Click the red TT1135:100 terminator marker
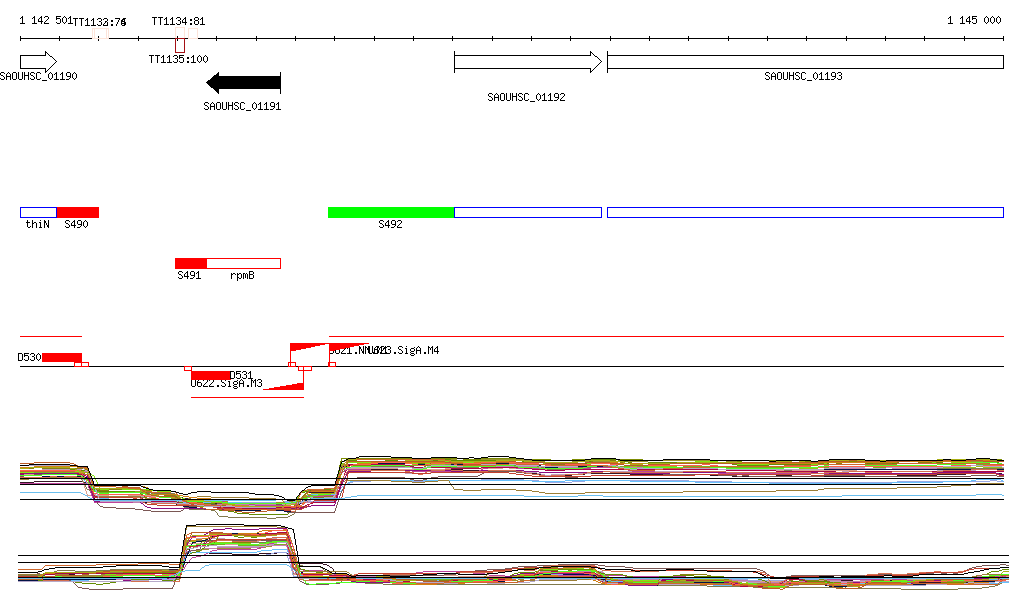The height and width of the screenshot is (611, 1024). tap(180, 45)
